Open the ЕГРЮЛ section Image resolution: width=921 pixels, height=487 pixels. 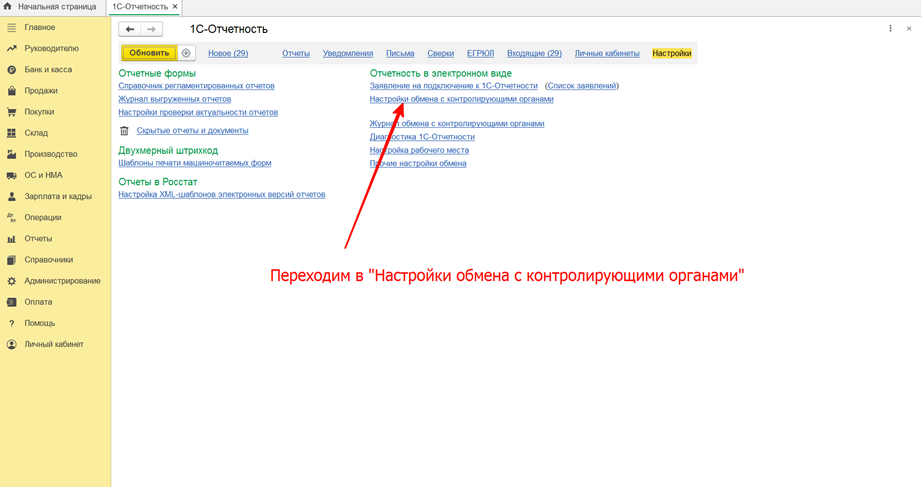(x=480, y=53)
